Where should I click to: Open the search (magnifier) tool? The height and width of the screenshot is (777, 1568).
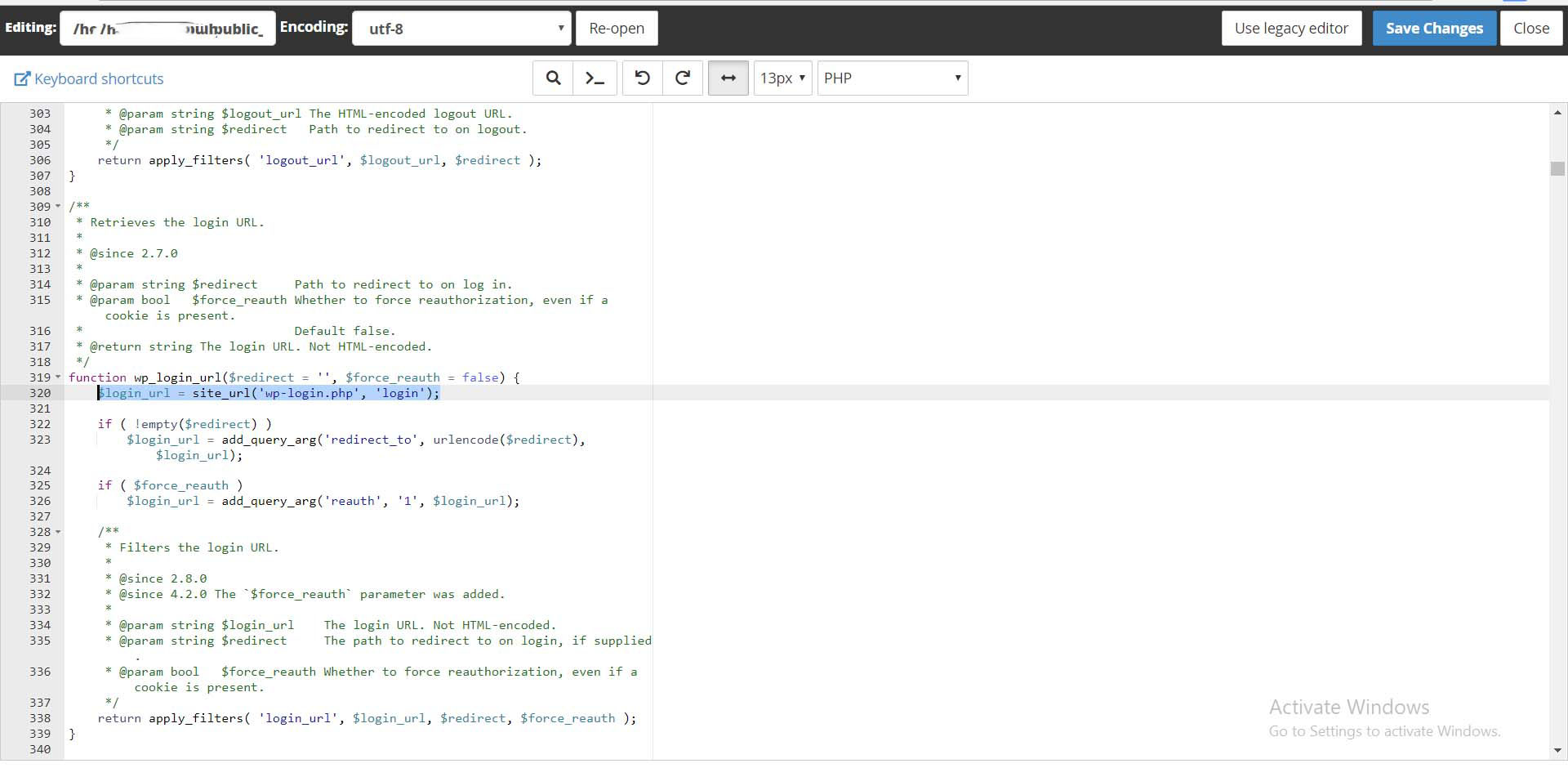pos(553,78)
